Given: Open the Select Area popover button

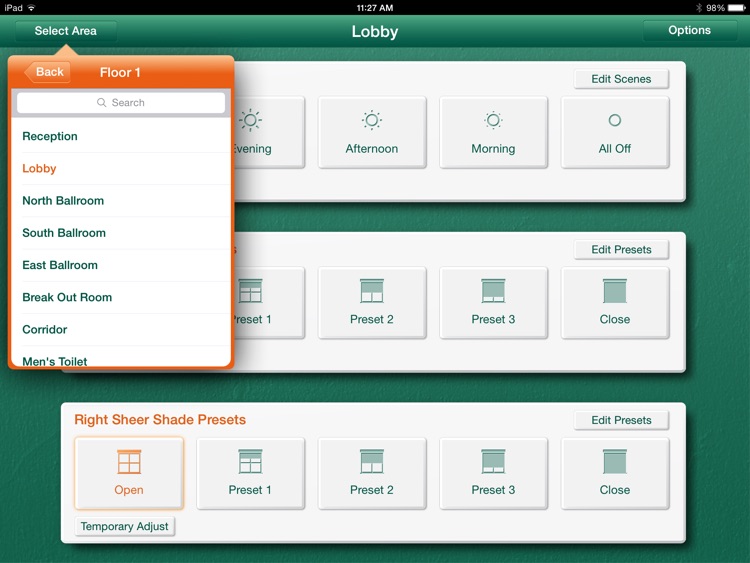Looking at the screenshot, I should click(66, 31).
